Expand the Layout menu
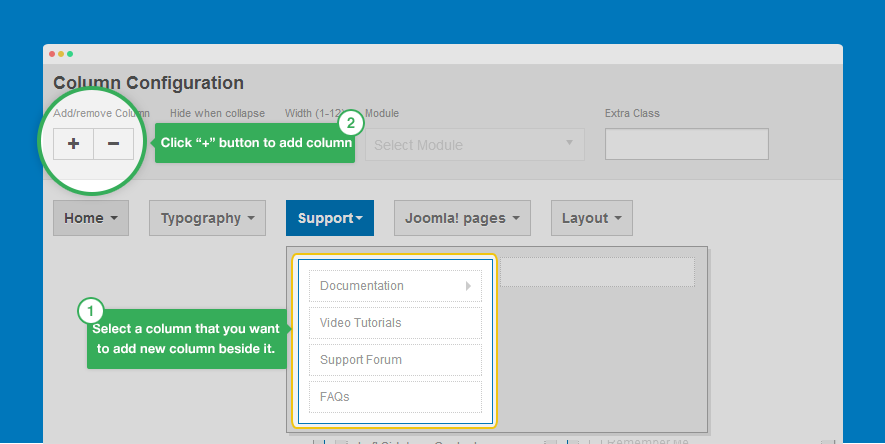Viewport: 885px width, 444px height. click(591, 218)
